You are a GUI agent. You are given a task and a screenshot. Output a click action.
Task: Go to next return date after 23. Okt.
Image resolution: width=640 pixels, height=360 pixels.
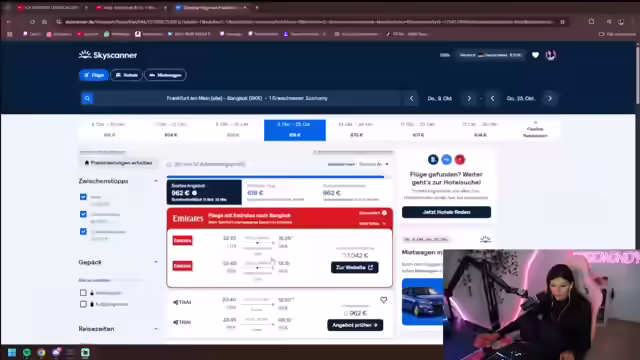[550, 98]
